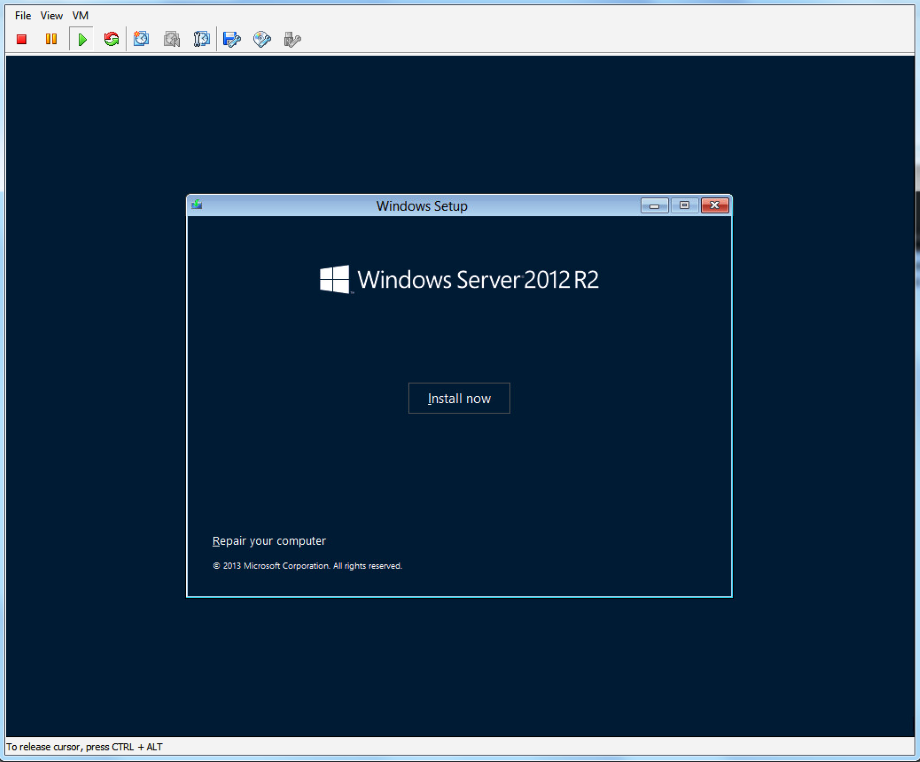The image size is (920, 762).
Task: Open the VM menu
Action: [x=80, y=16]
